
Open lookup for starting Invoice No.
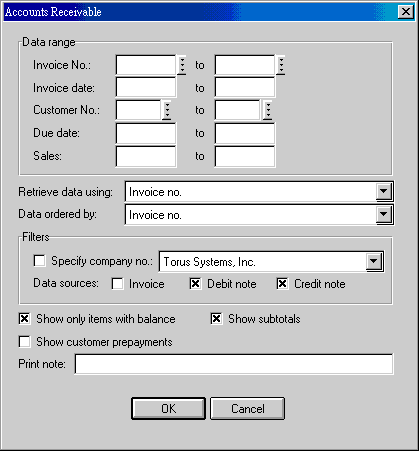pos(182,65)
